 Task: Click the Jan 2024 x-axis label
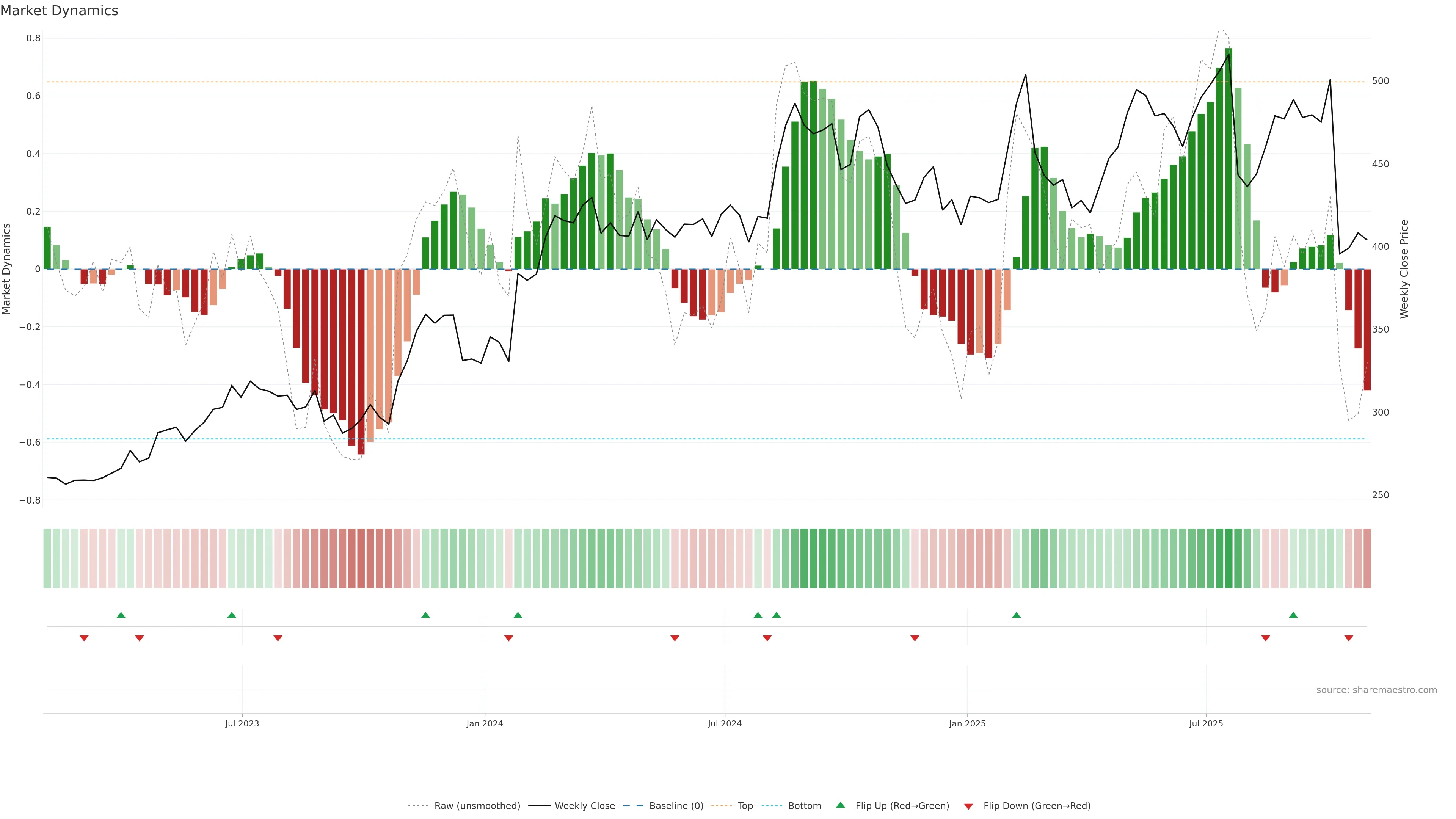485,723
